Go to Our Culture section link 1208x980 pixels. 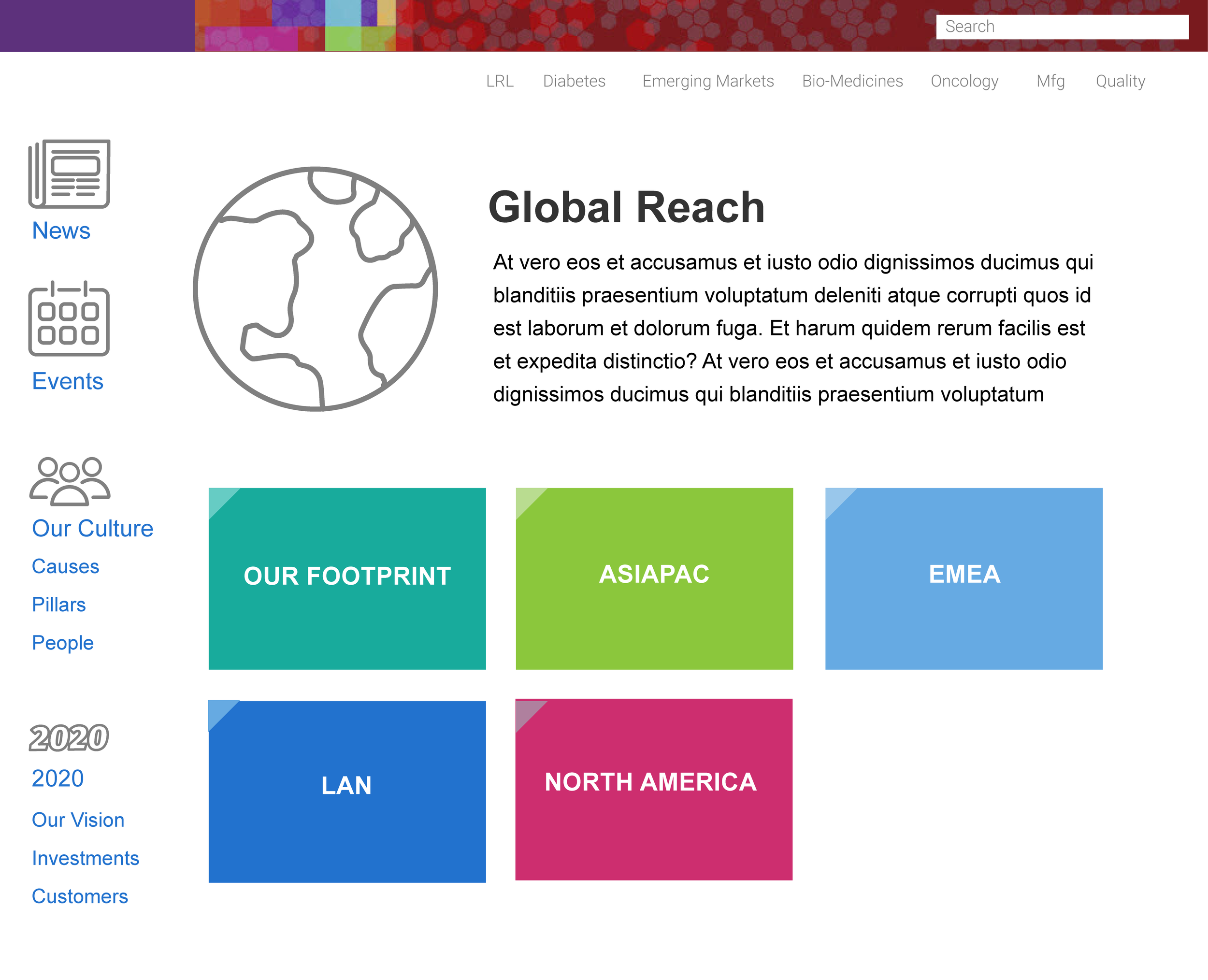(93, 528)
